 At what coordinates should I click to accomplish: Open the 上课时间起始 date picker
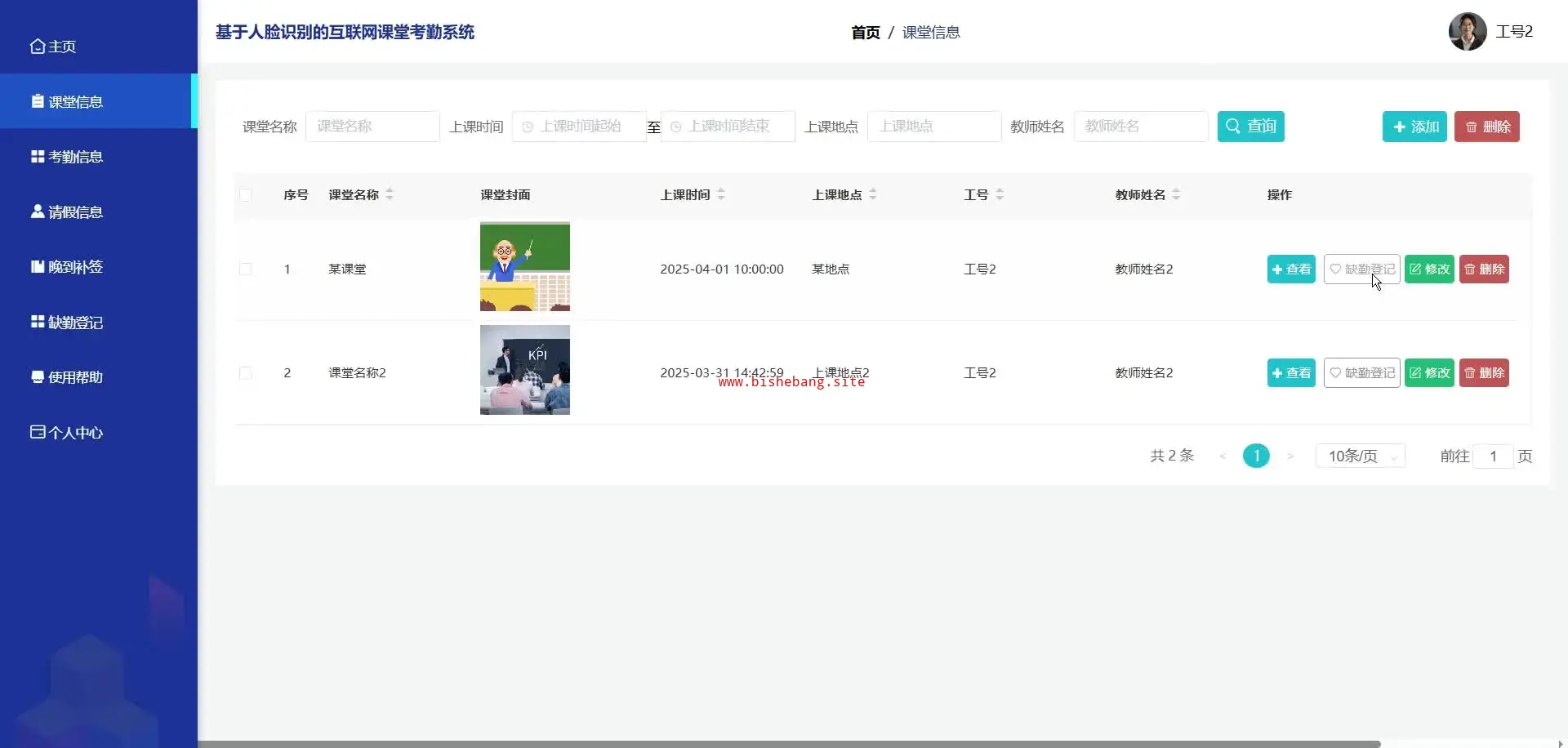point(579,127)
